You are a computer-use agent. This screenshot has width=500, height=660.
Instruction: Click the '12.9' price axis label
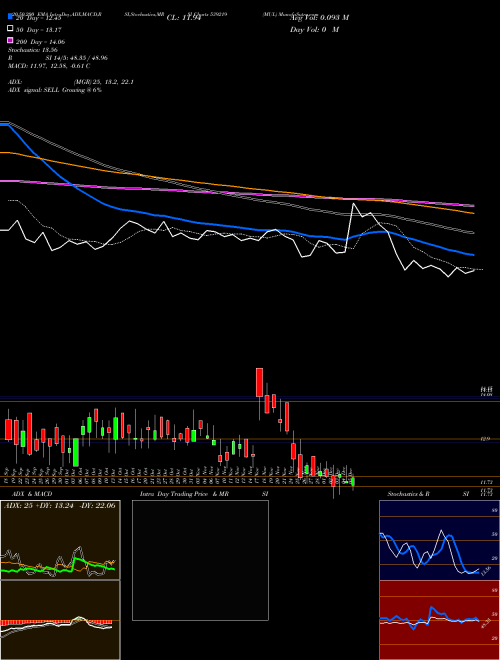pyautogui.click(x=485, y=439)
